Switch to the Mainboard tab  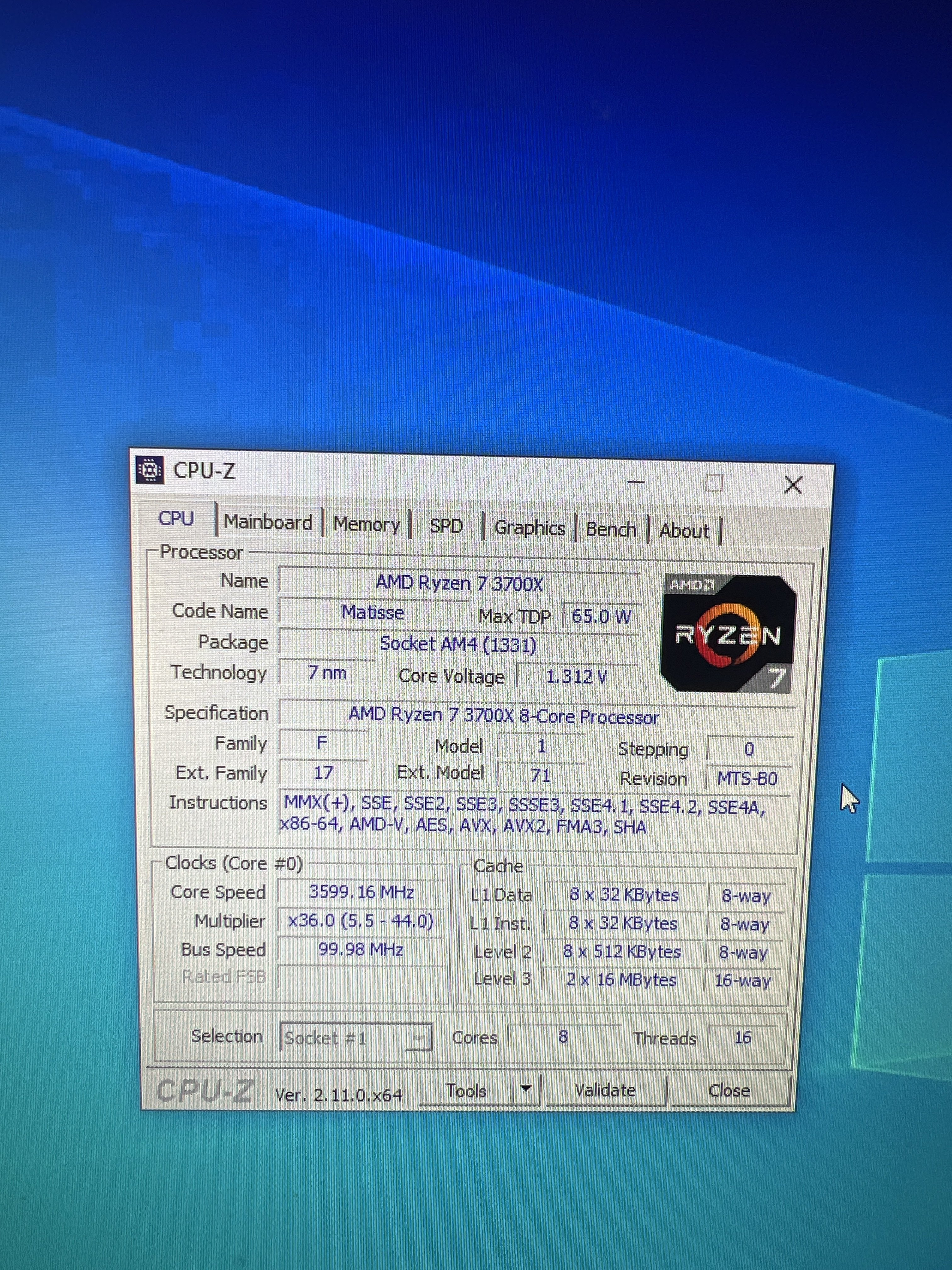(267, 522)
